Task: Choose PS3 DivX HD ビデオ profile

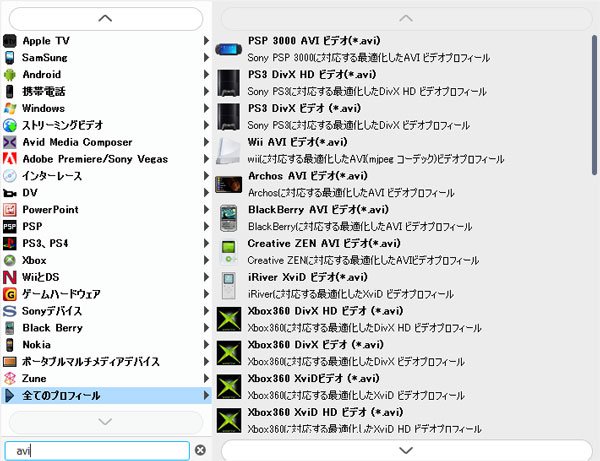Action: click(402, 83)
